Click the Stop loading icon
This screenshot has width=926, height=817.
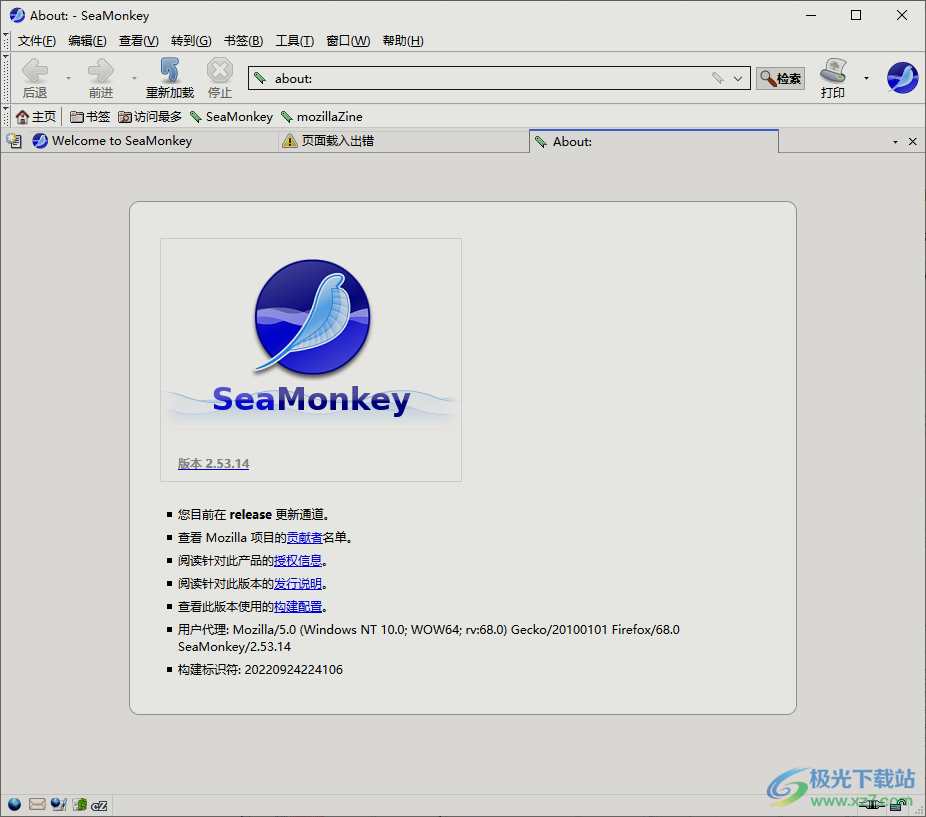[x=220, y=71]
